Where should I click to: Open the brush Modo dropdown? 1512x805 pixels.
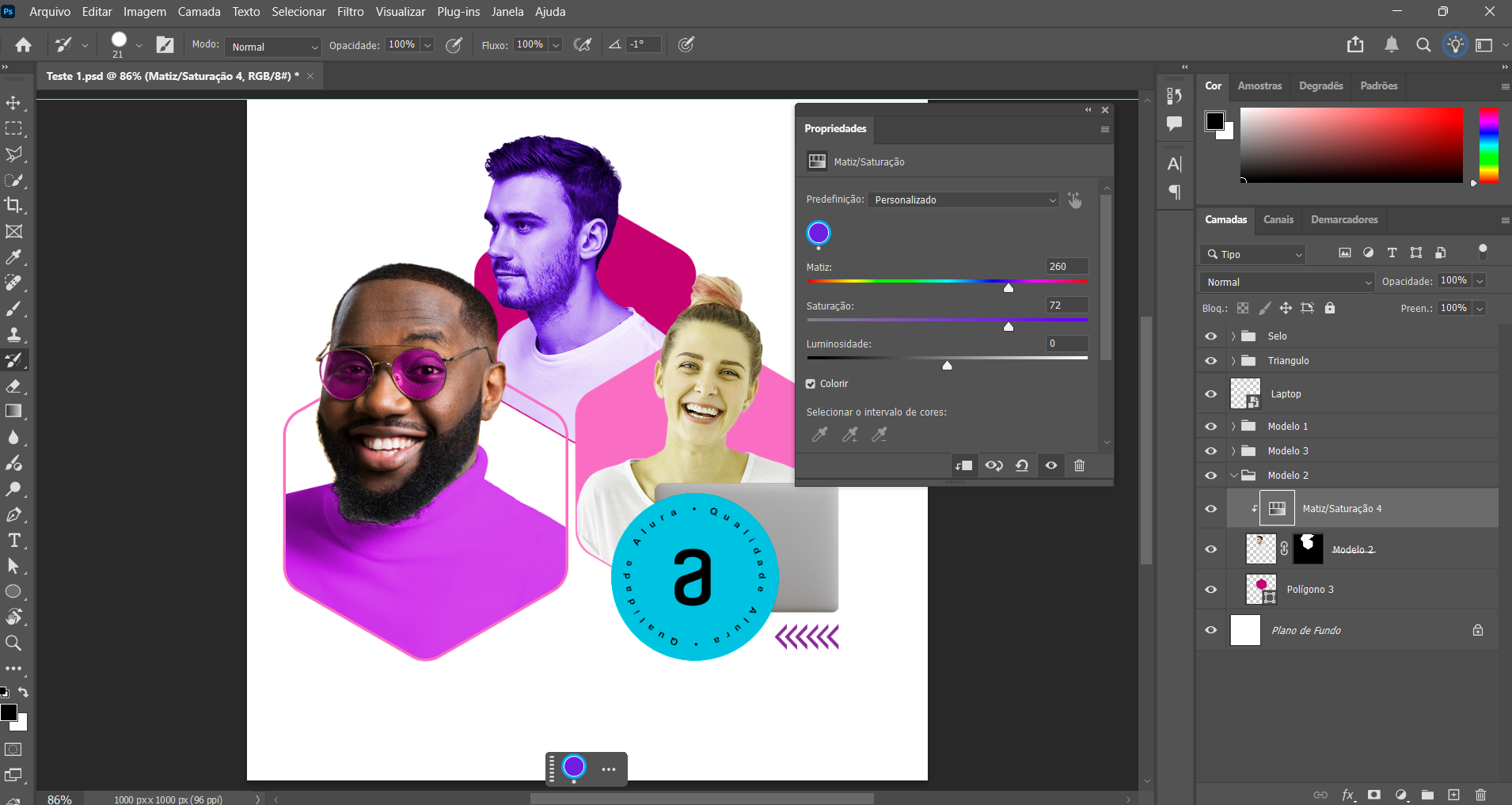click(x=273, y=47)
